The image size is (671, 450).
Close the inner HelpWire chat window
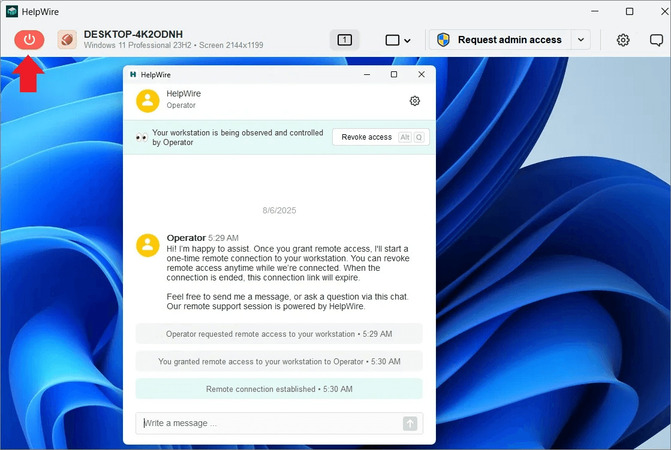click(x=421, y=74)
